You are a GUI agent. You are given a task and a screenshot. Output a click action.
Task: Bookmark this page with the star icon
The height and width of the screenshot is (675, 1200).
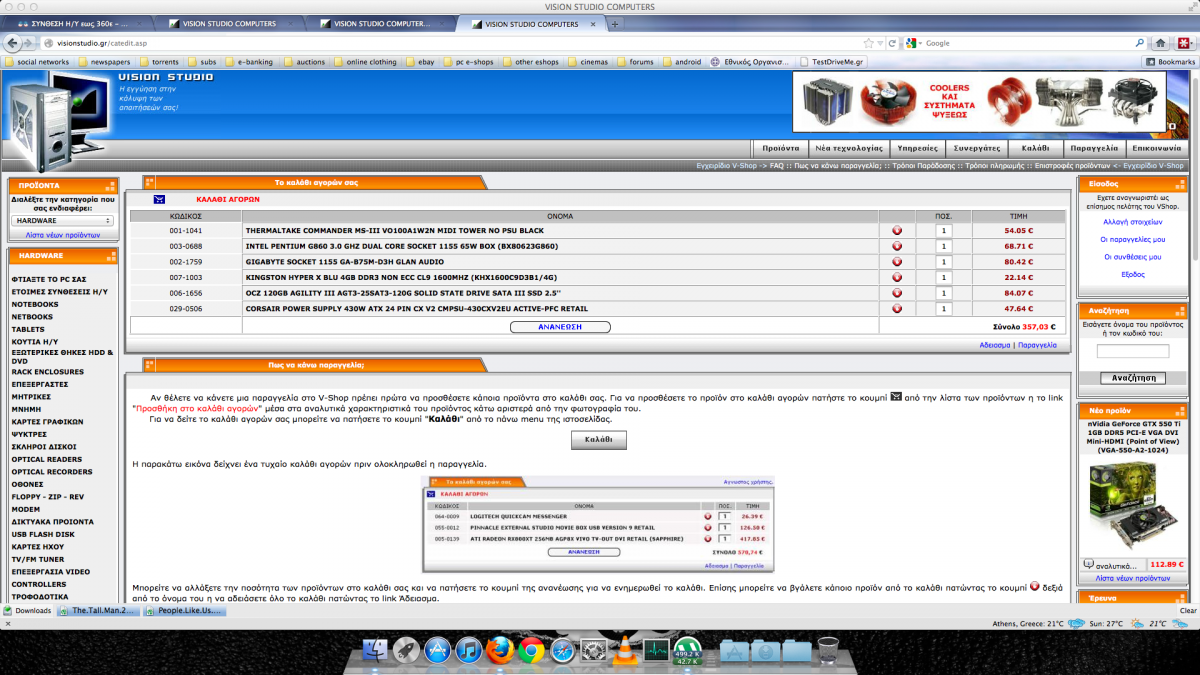[x=866, y=43]
